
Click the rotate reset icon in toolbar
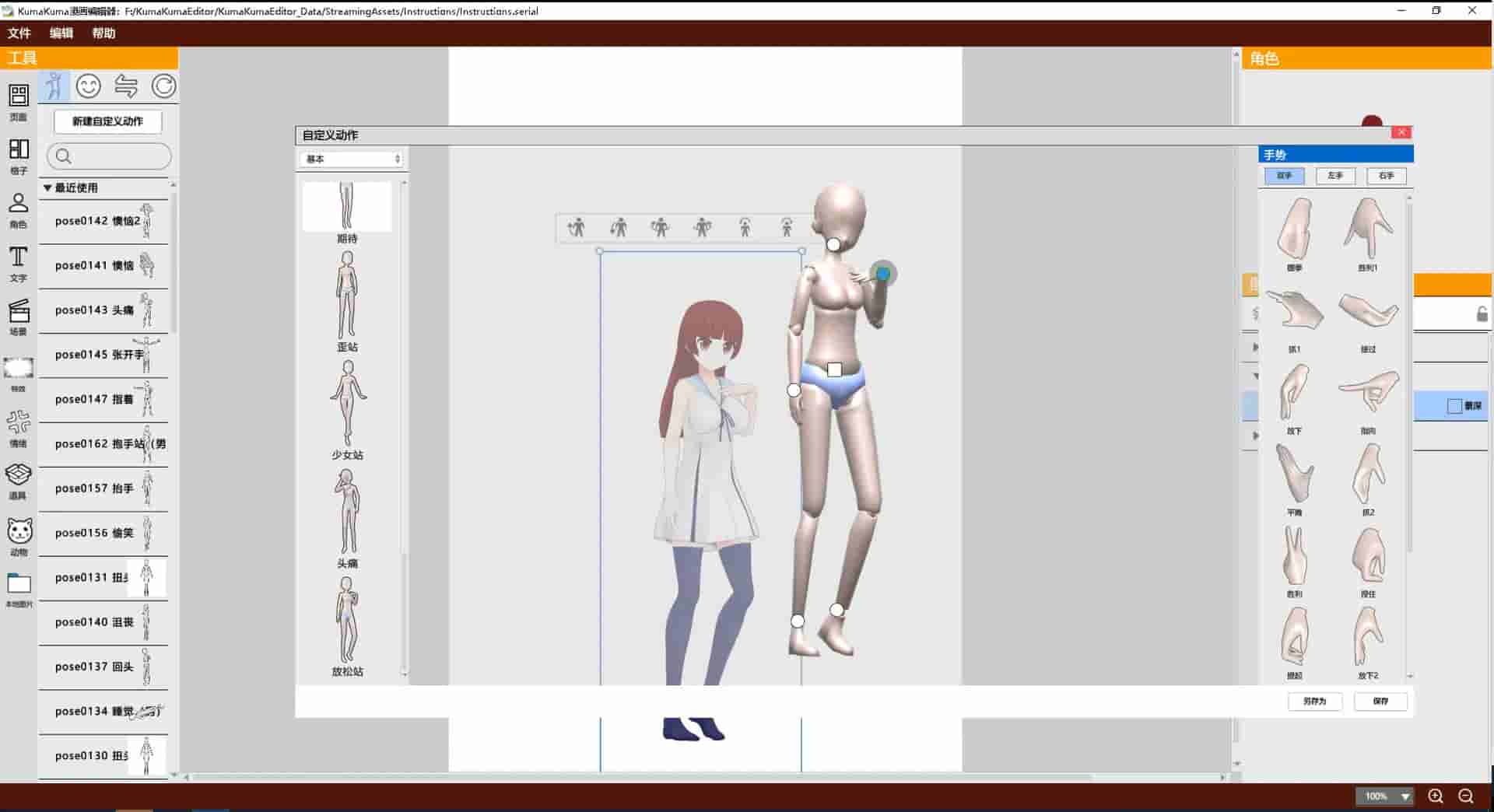[163, 86]
